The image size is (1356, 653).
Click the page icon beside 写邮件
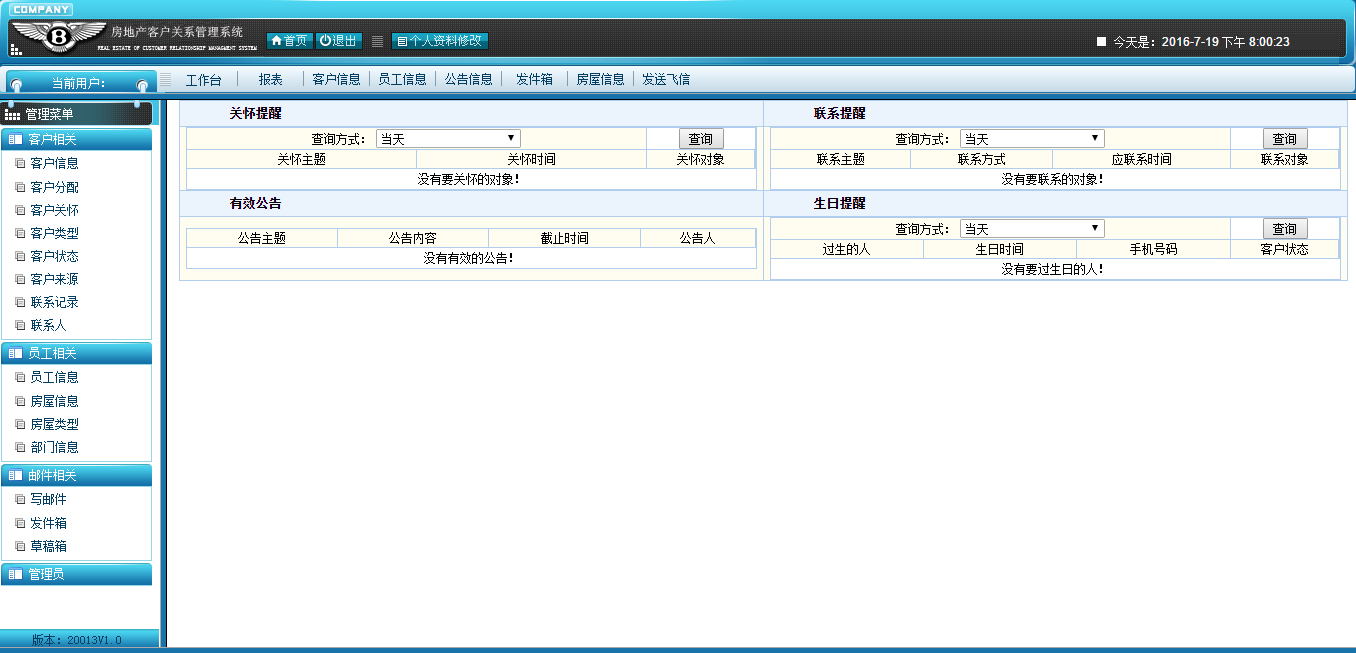click(x=20, y=500)
